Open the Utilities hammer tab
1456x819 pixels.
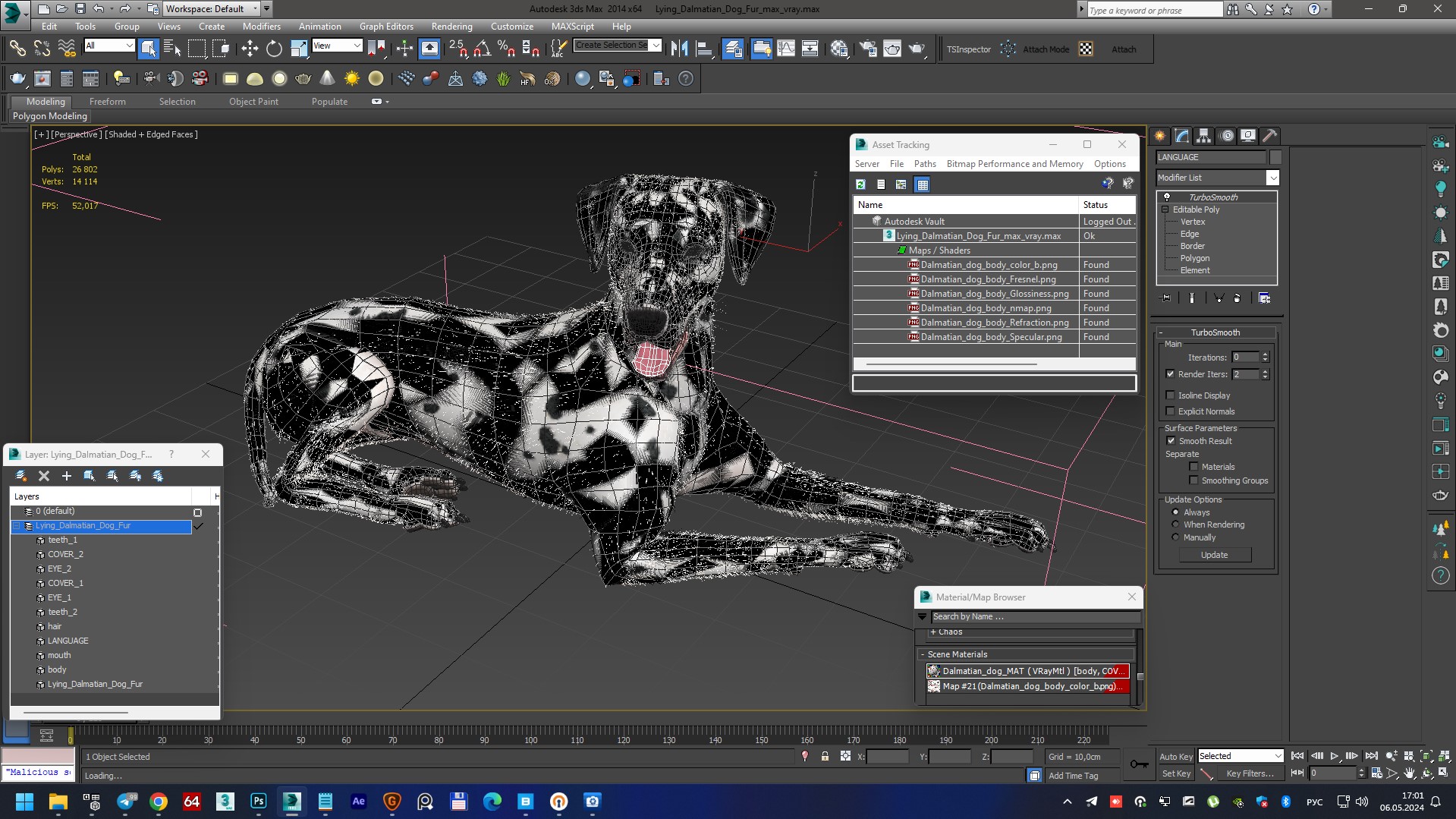1270,136
